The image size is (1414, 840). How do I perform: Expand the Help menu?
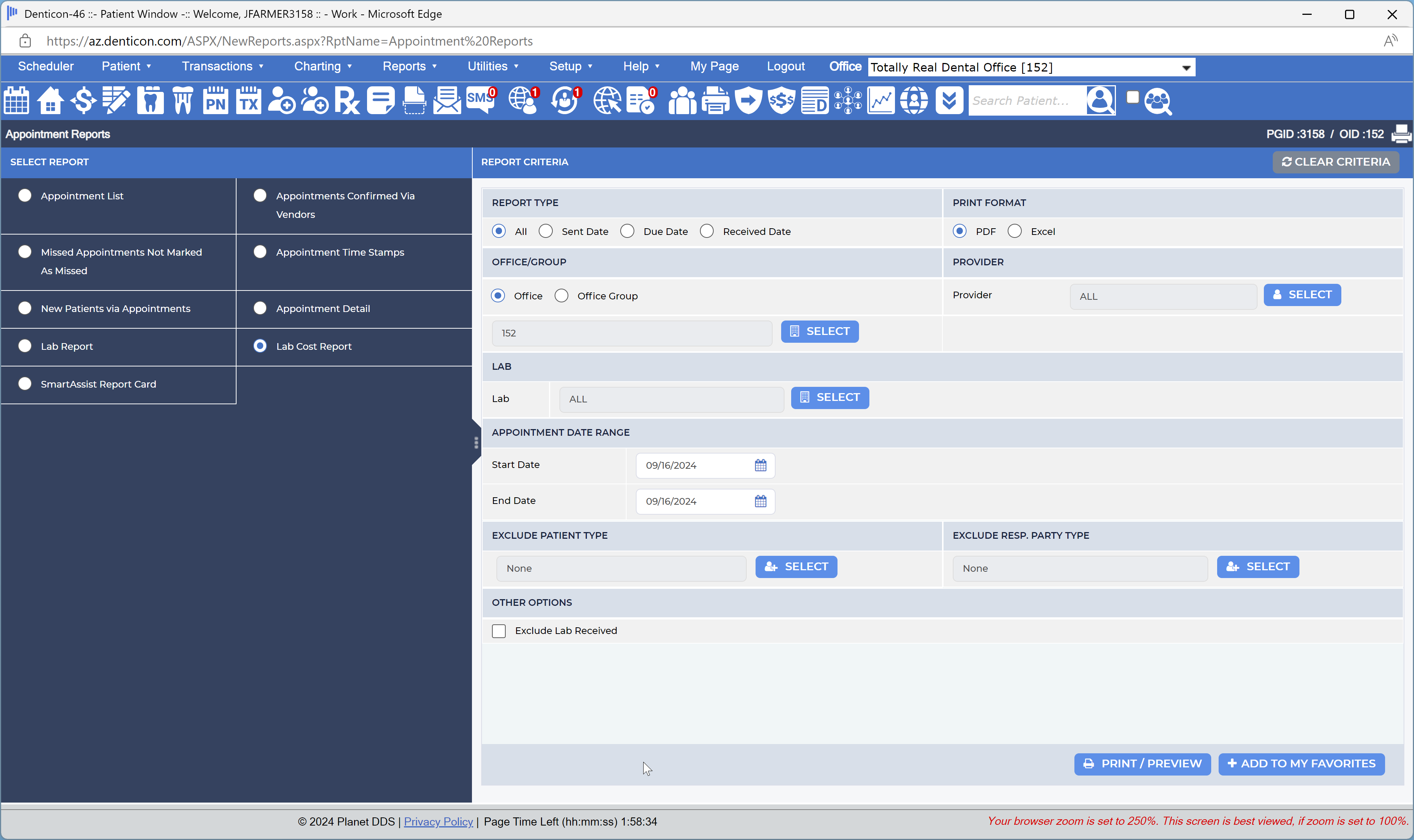(x=641, y=66)
